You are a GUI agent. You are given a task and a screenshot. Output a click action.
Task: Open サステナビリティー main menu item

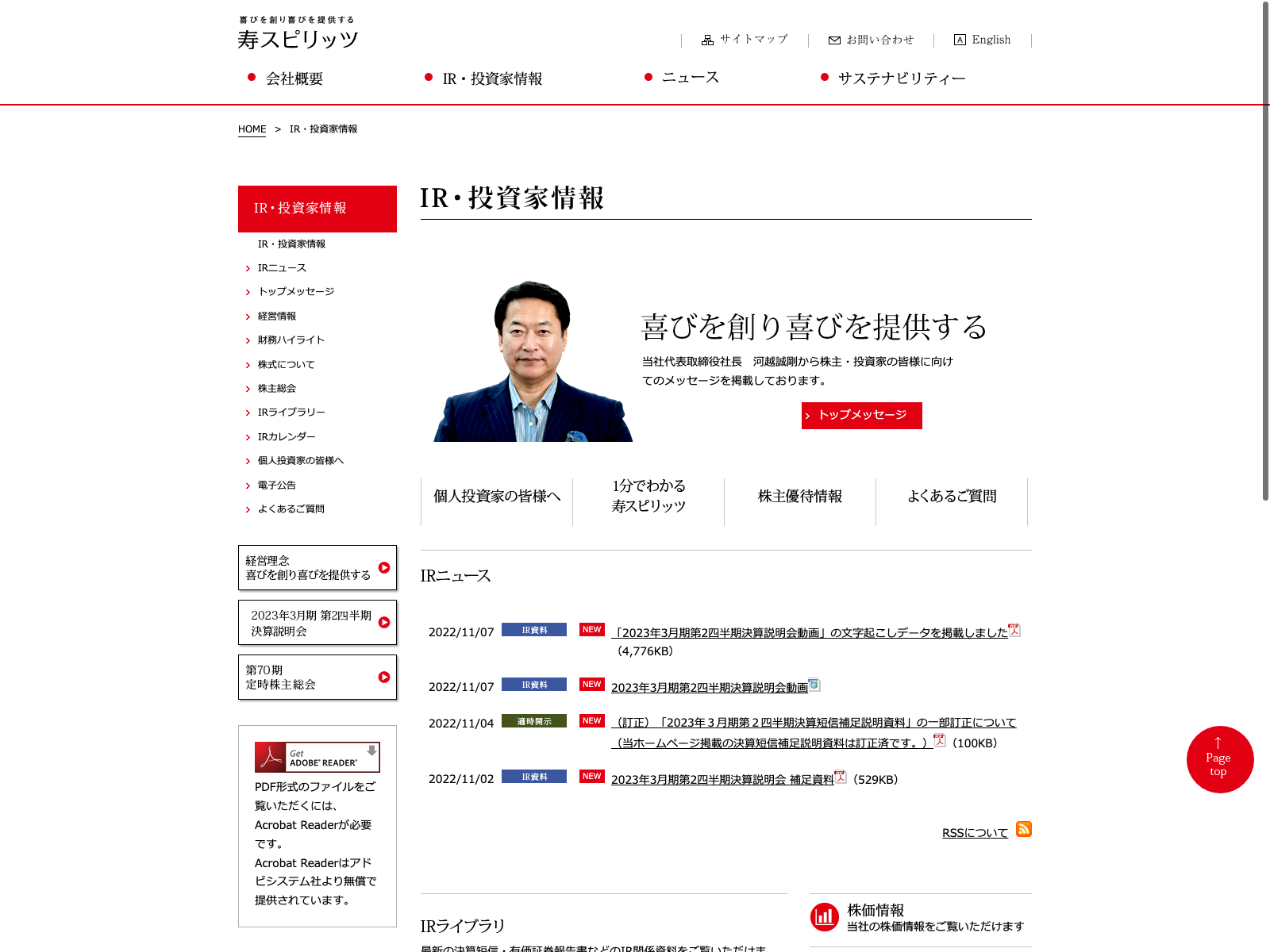901,79
